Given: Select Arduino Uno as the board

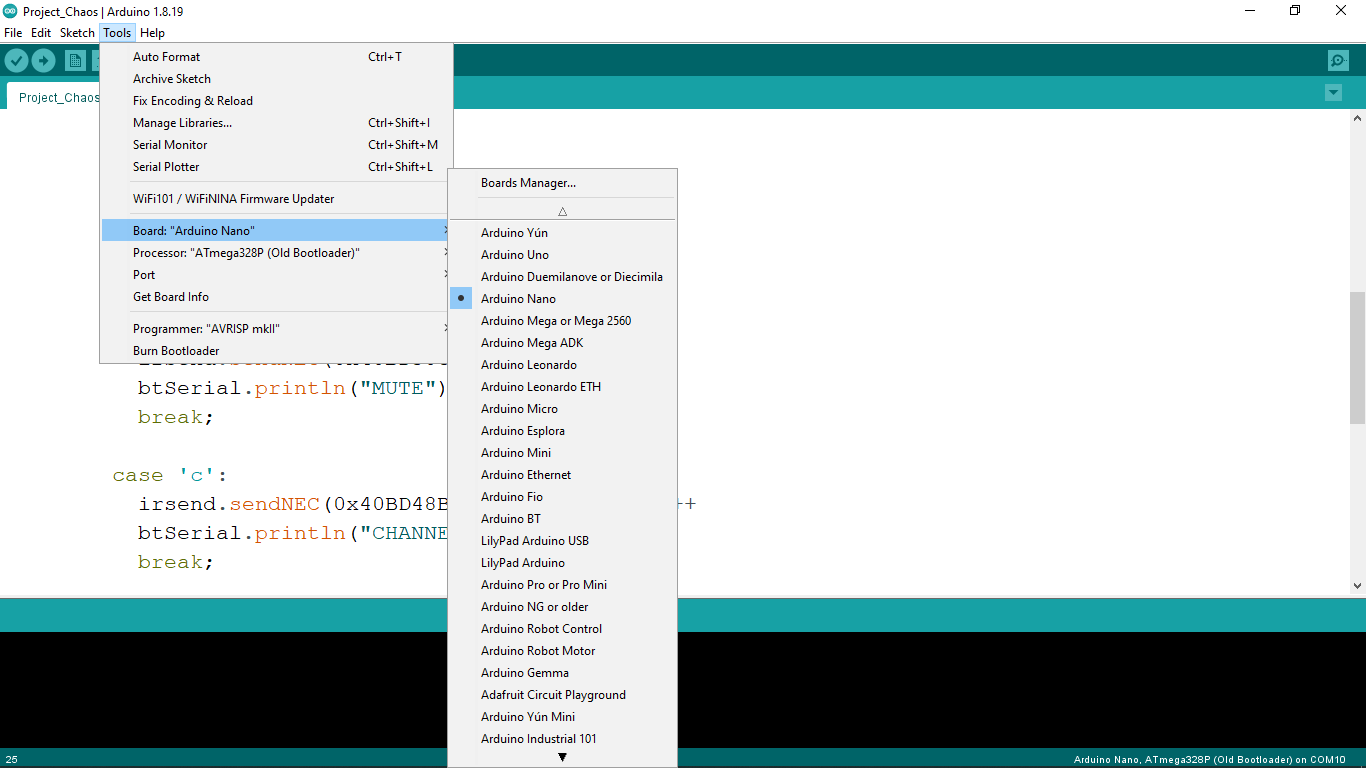Looking at the screenshot, I should pos(515,254).
